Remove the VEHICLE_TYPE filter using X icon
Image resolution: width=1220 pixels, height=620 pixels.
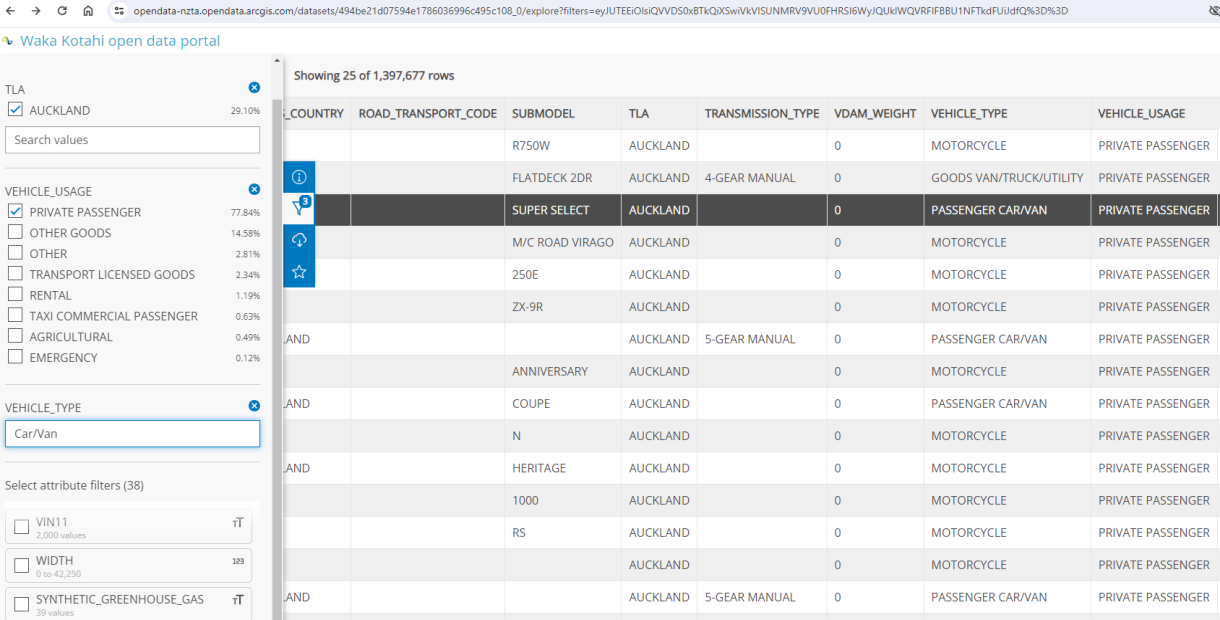coord(254,406)
